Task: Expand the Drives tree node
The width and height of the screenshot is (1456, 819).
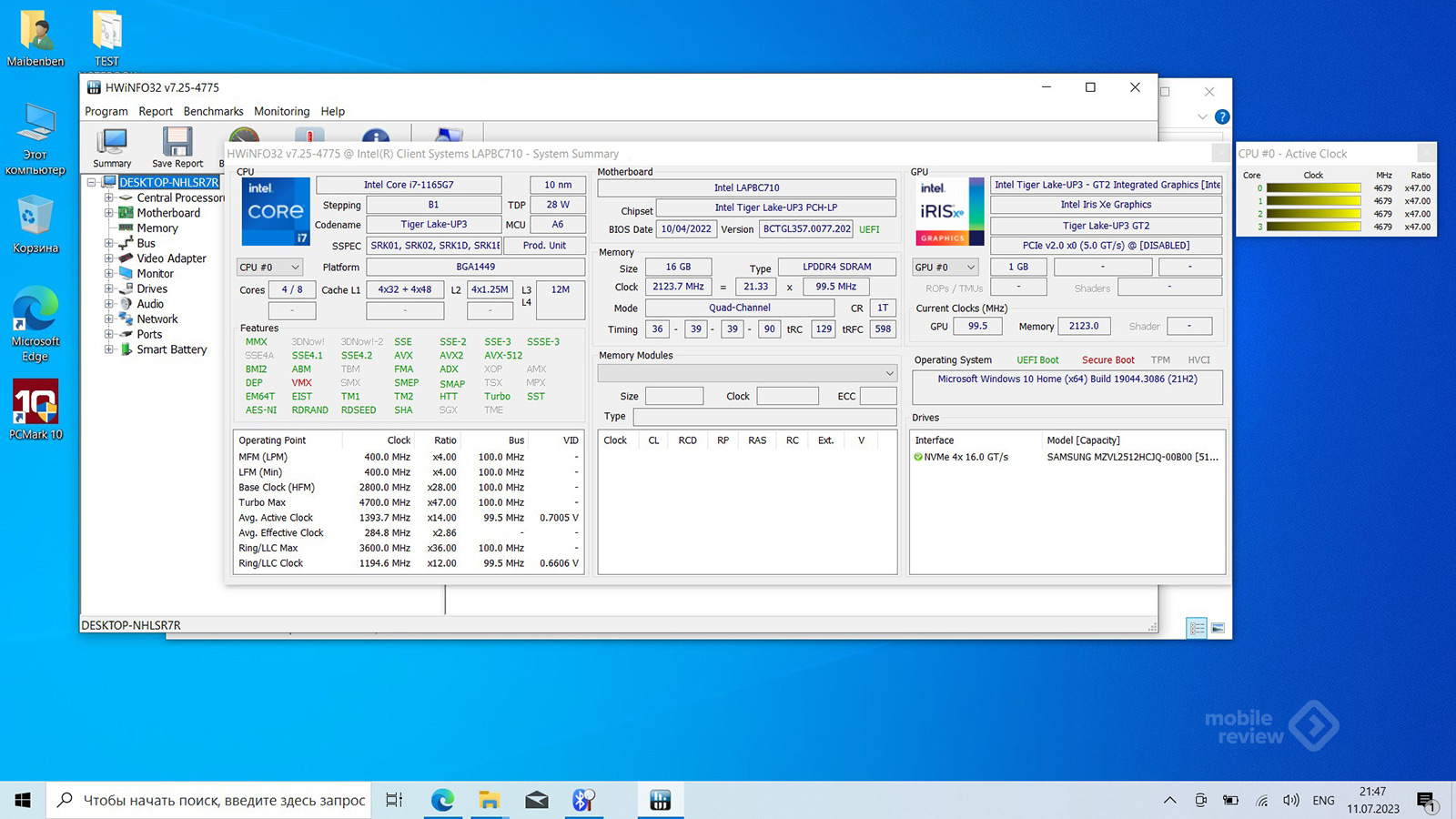Action: tap(108, 288)
